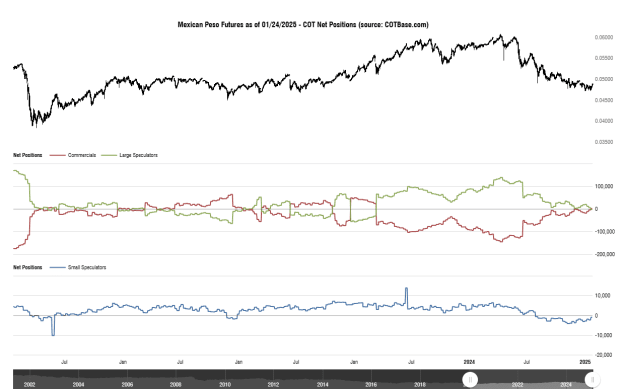Viewport: 625px width, 389px height.
Task: Click the 10,000 small speculators axis value
Action: [603, 295]
